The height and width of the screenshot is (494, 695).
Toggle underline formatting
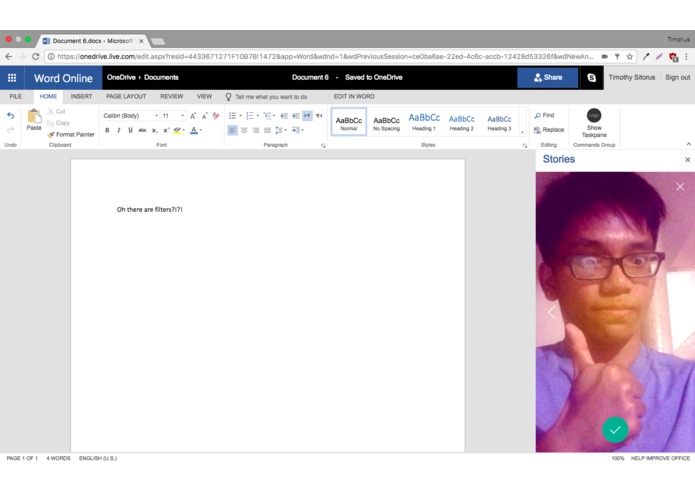pos(130,130)
